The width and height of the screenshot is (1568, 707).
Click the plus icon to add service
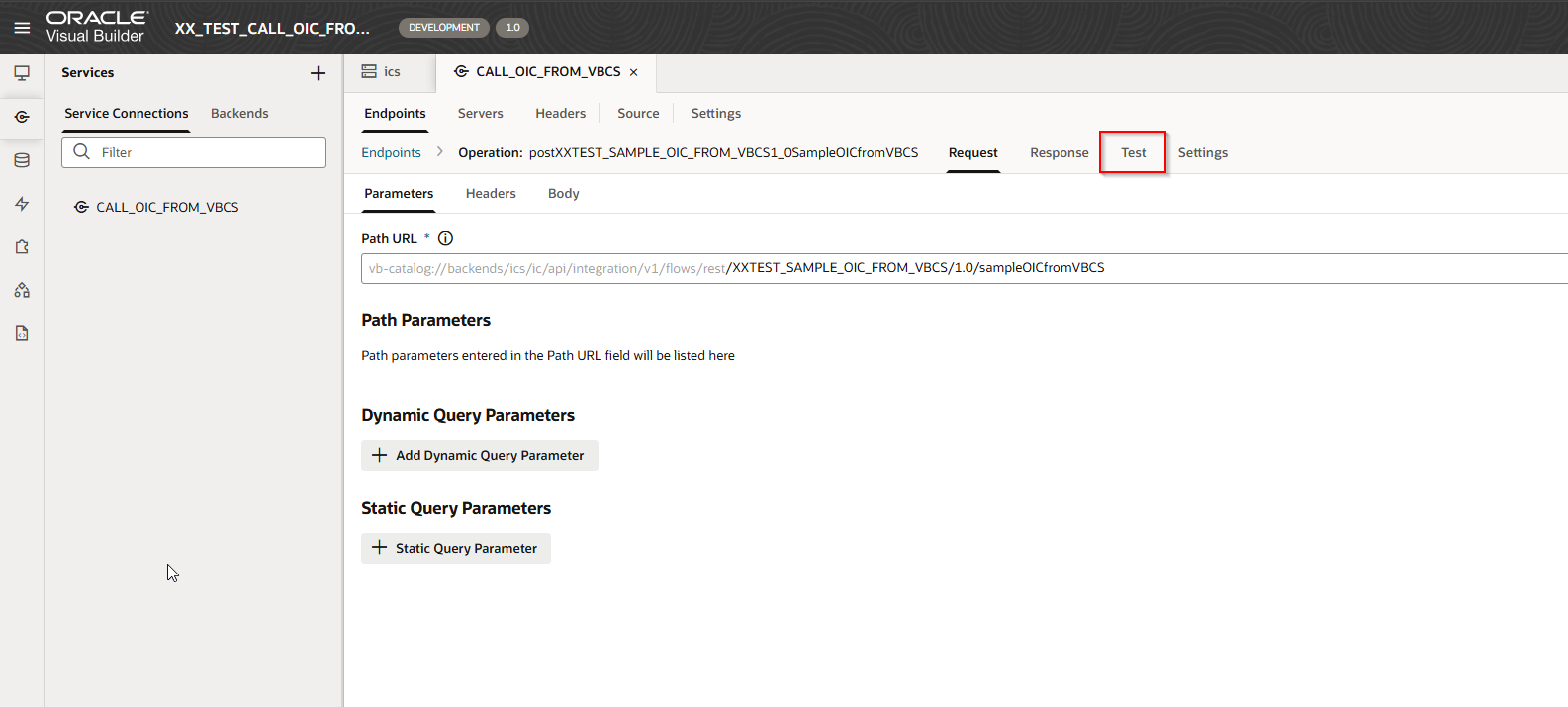click(318, 73)
